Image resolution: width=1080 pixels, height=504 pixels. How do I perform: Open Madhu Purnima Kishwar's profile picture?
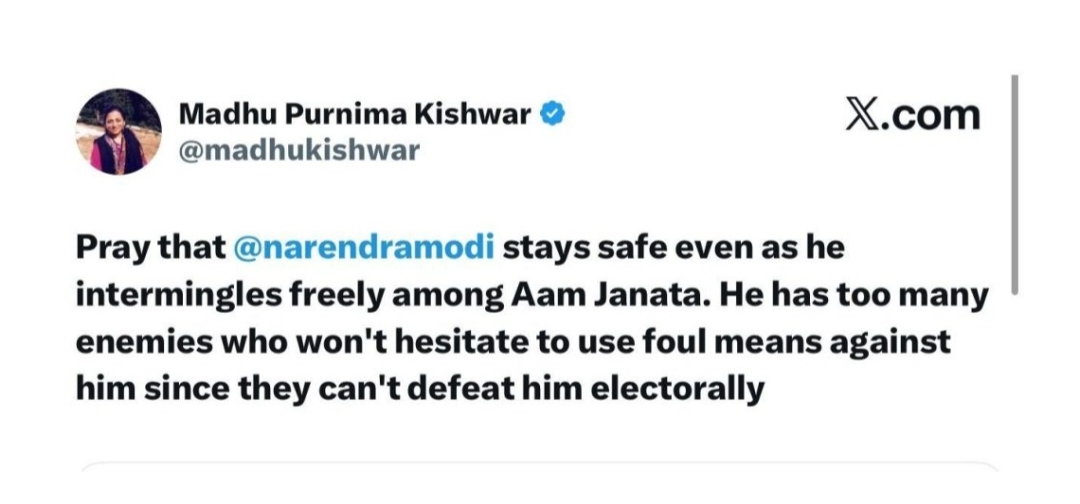[x=118, y=132]
